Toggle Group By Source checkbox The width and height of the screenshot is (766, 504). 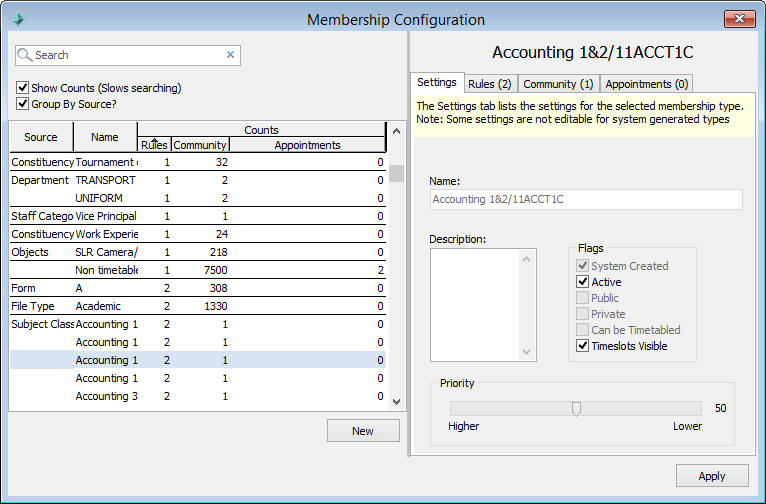(x=22, y=104)
